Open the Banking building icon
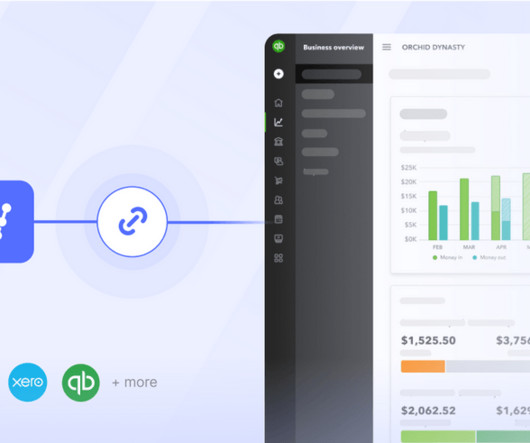Screen dimensions: 530x443 click(x=279, y=141)
